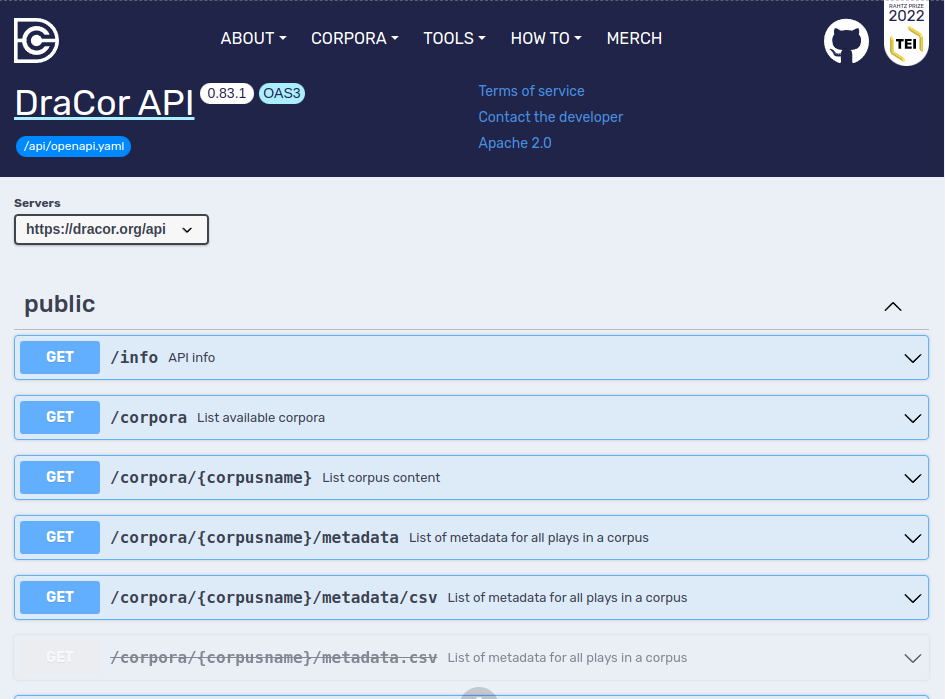Screen dimensions: 945x699
Task: Click the /corpora/{corpusname}/metadata path text
Action: pyautogui.click(x=254, y=538)
